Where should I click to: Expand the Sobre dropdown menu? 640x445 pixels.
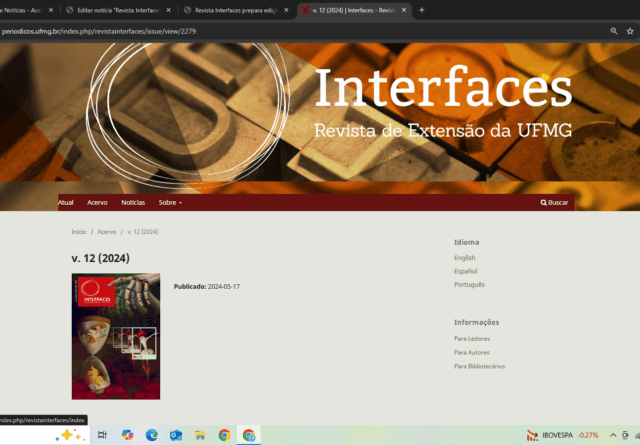click(x=170, y=202)
